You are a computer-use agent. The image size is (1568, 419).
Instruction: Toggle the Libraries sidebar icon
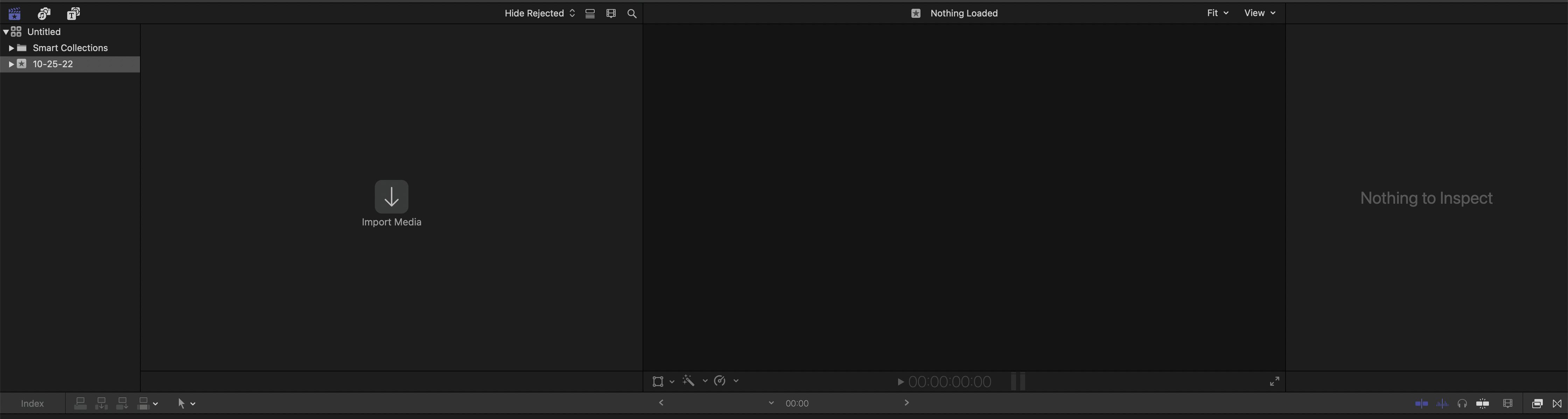pos(15,13)
